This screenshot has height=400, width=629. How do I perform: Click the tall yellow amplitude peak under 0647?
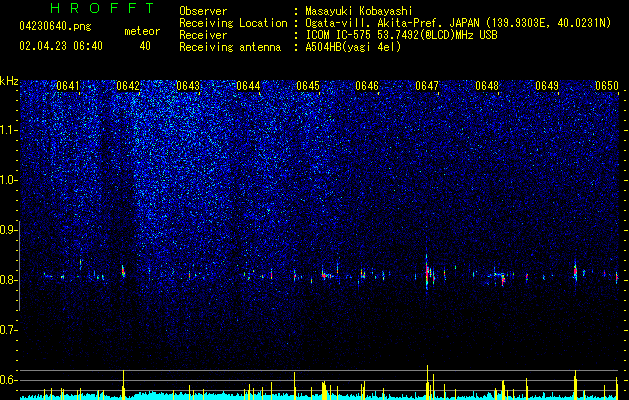[x=428, y=382]
